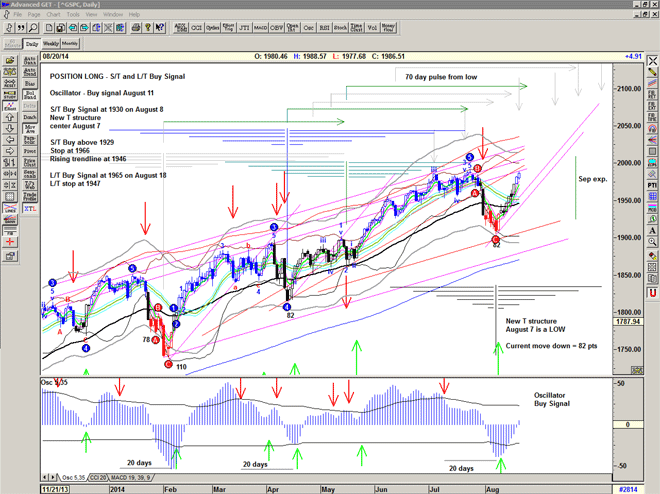Toggle the Daily timeframe button
This screenshot has height=494, width=660.
click(32, 45)
